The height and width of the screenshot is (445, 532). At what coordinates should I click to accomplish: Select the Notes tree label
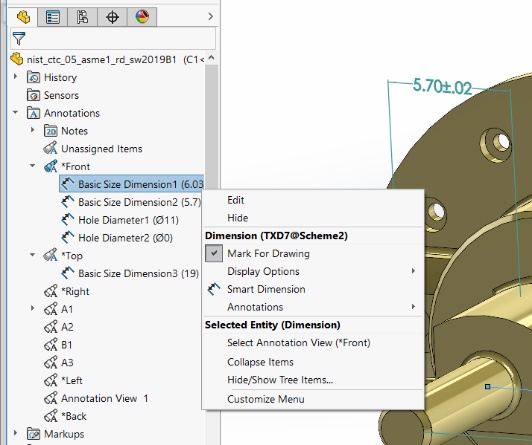point(74,131)
